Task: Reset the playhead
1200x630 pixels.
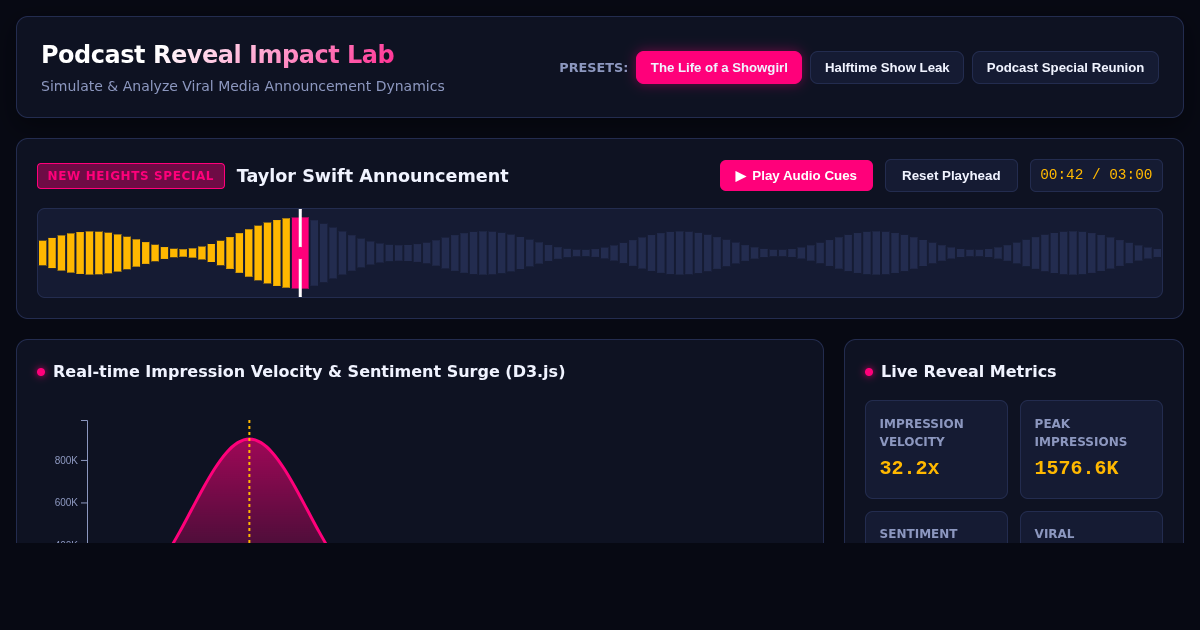Action: click(x=951, y=175)
